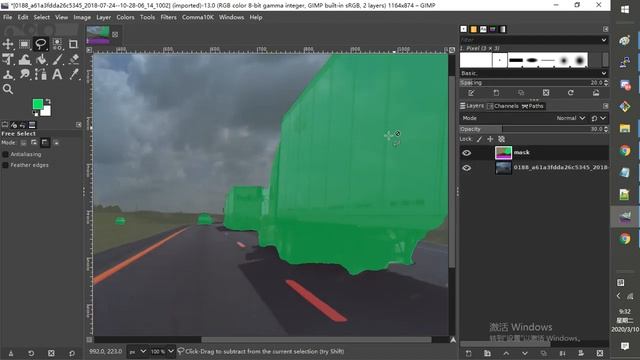Set selection mode to Add
Viewport: 640px width, 360px height.
34,143
